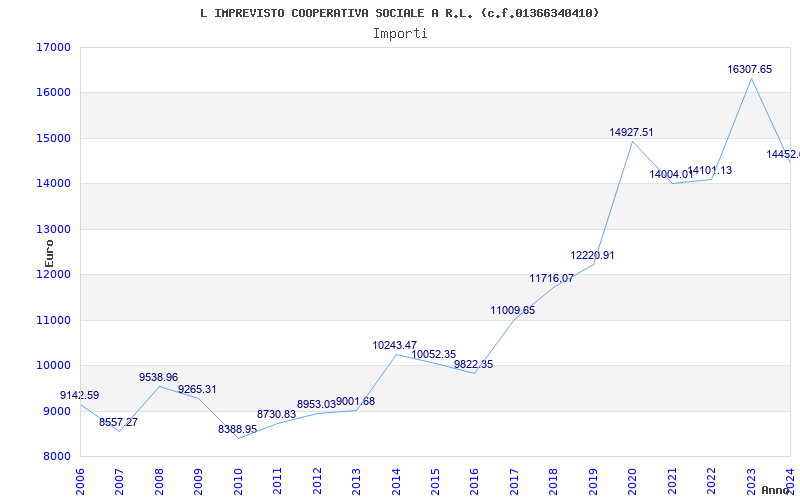Click the data label 11009.65
This screenshot has height=500, width=800.
tap(513, 310)
